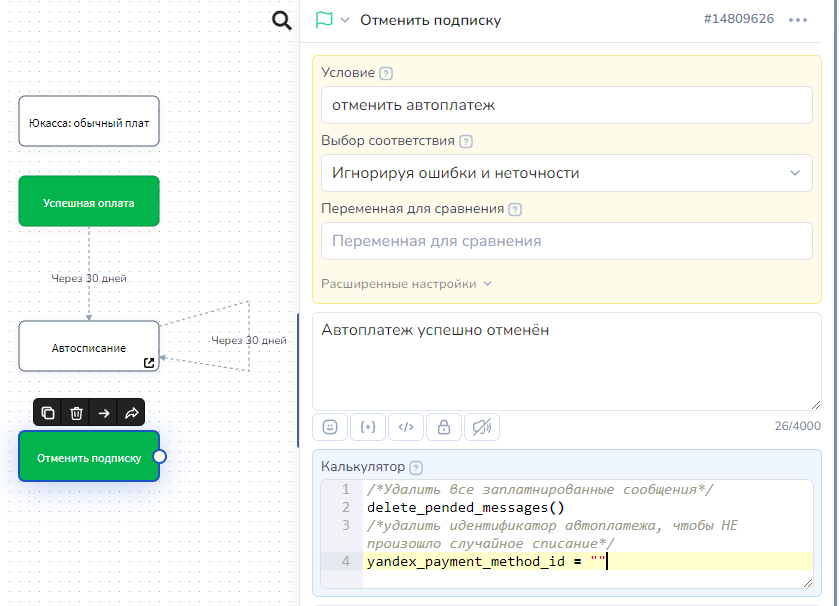Open the emoji picker for the message
Image resolution: width=839 pixels, height=606 pixels.
[330, 427]
